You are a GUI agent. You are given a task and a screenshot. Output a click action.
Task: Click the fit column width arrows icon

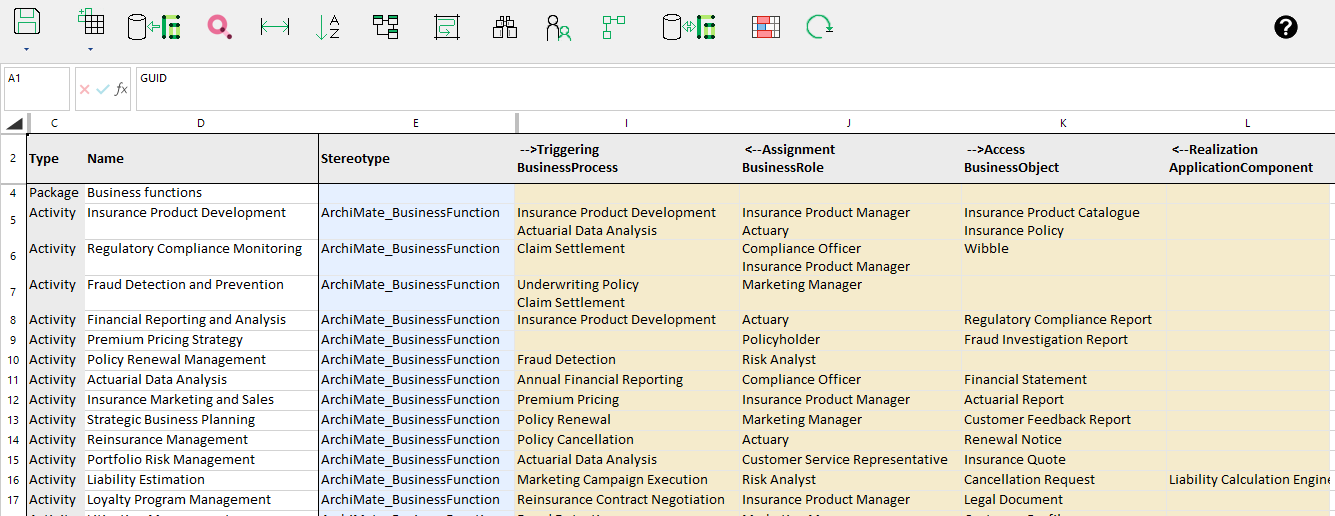pos(274,27)
